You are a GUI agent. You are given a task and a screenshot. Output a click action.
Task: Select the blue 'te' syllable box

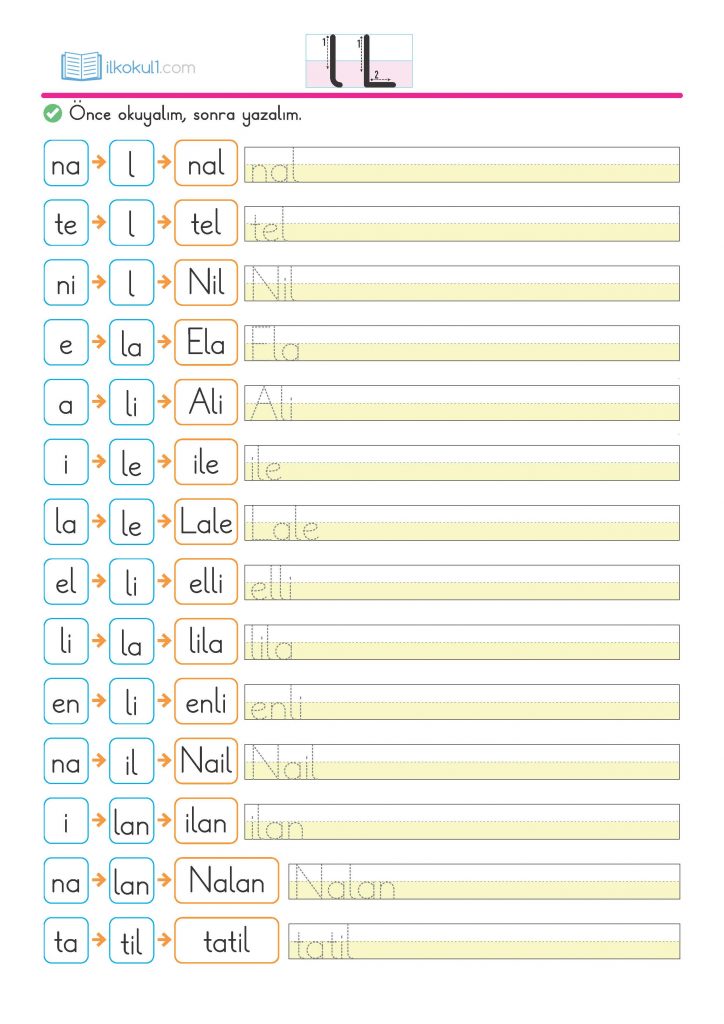point(66,224)
